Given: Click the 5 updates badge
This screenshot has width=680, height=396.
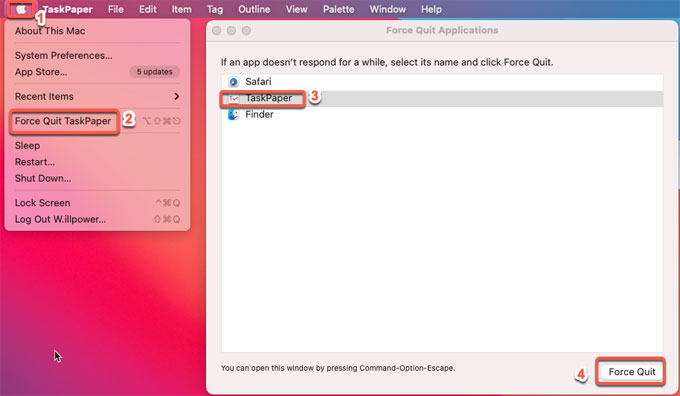Looking at the screenshot, I should tap(154, 72).
